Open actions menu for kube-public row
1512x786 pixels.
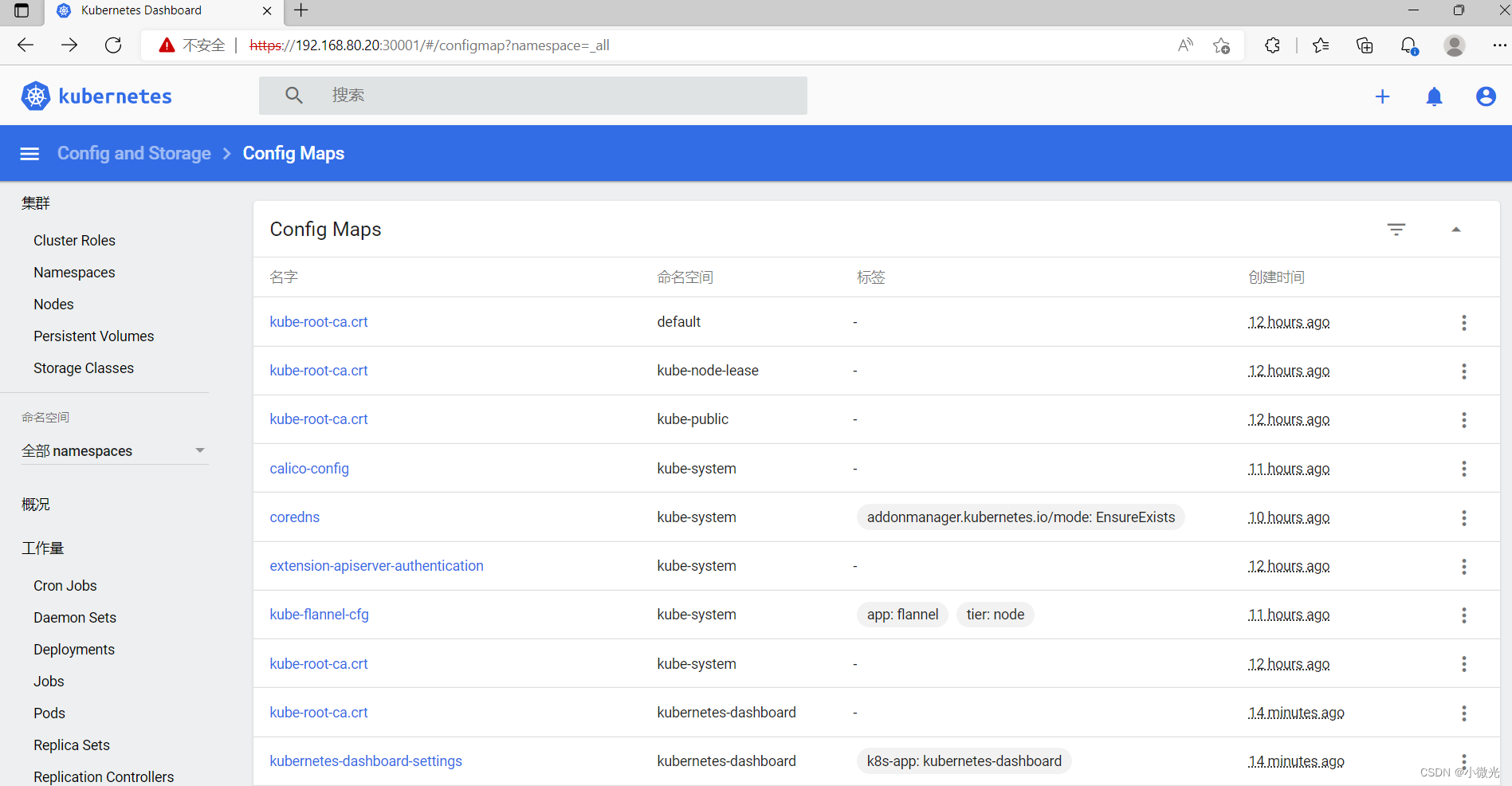tap(1464, 420)
